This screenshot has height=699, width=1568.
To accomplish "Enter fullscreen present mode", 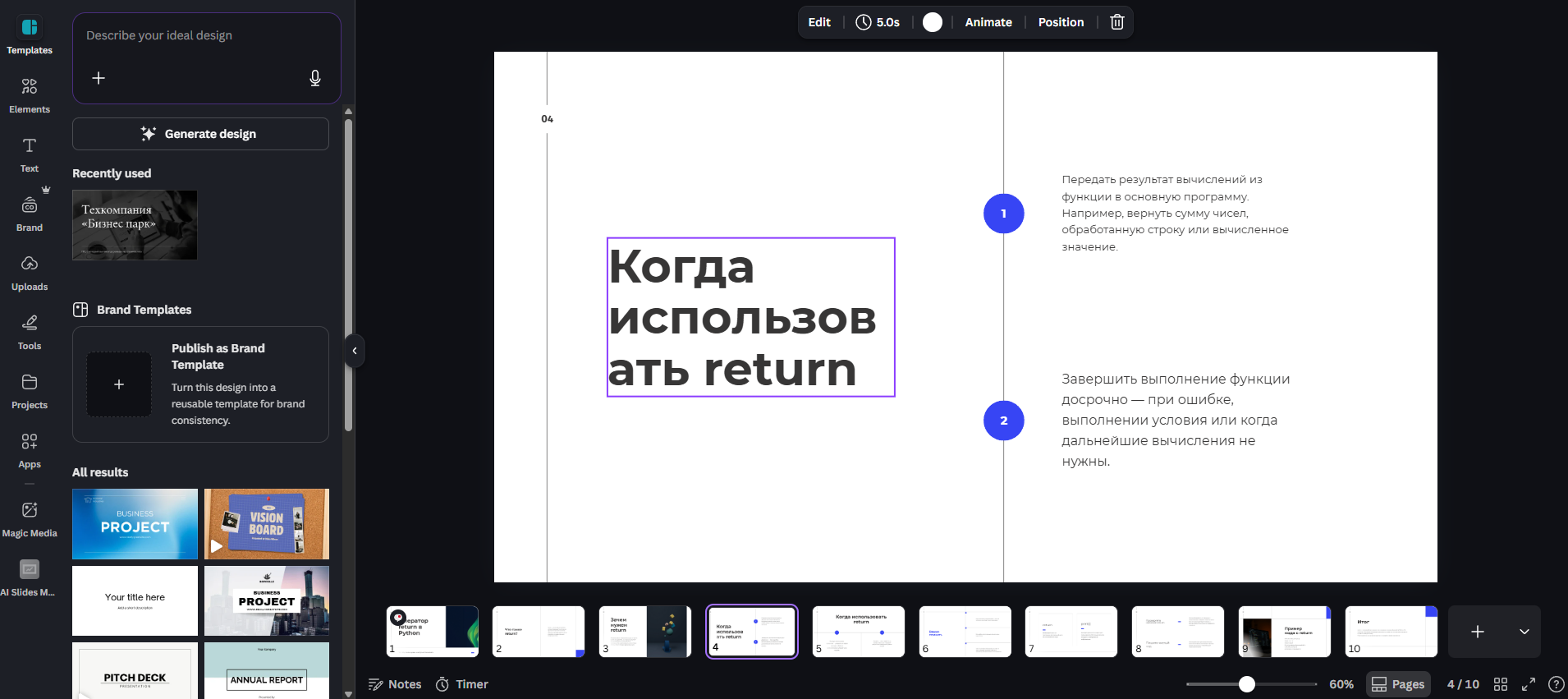I will pyautogui.click(x=1529, y=684).
